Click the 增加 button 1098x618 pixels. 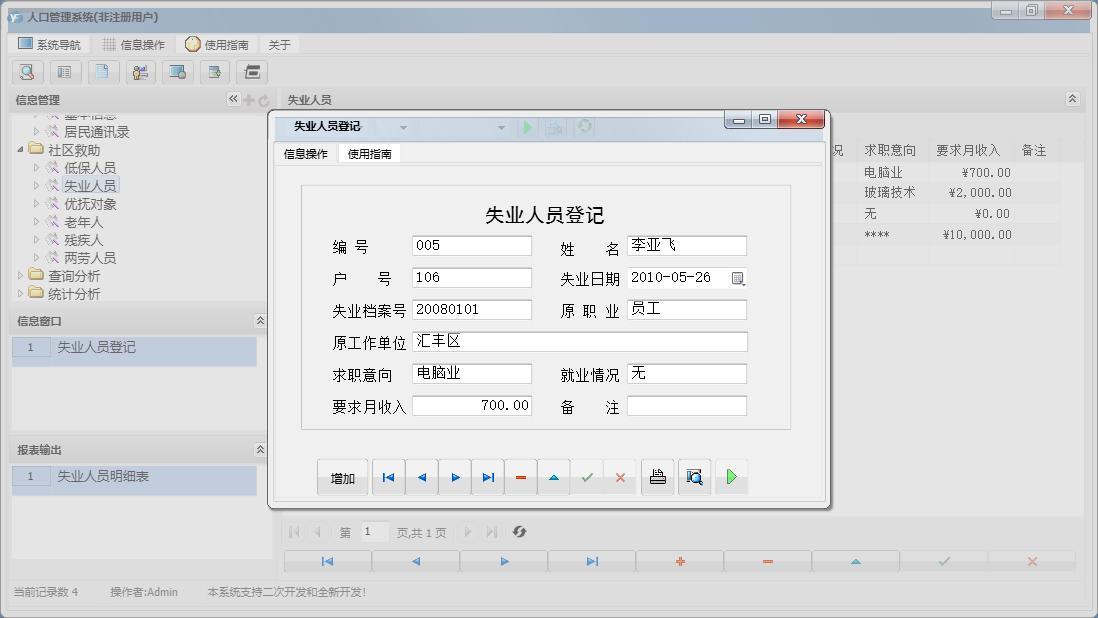[x=342, y=478]
